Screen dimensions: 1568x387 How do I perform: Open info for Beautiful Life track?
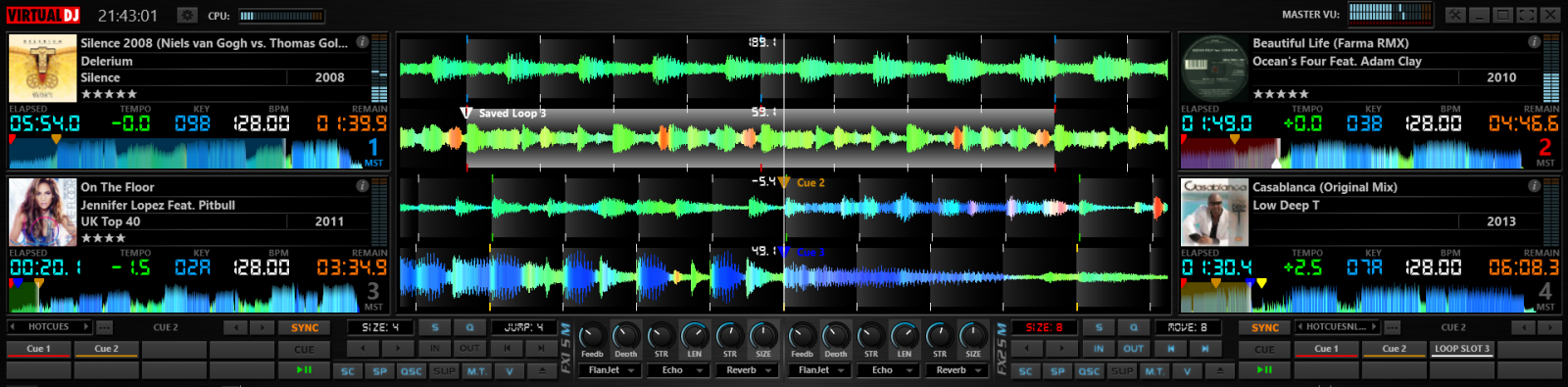[x=1534, y=42]
